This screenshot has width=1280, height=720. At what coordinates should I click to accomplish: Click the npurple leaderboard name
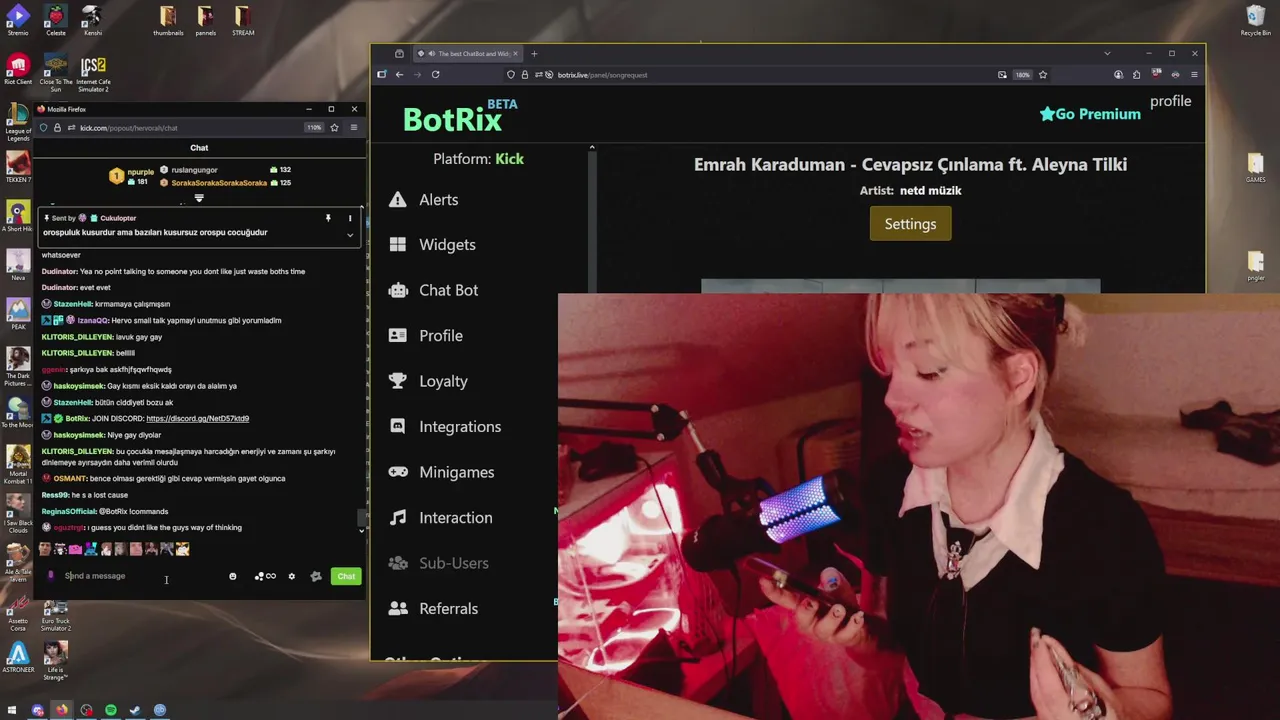[x=140, y=172]
